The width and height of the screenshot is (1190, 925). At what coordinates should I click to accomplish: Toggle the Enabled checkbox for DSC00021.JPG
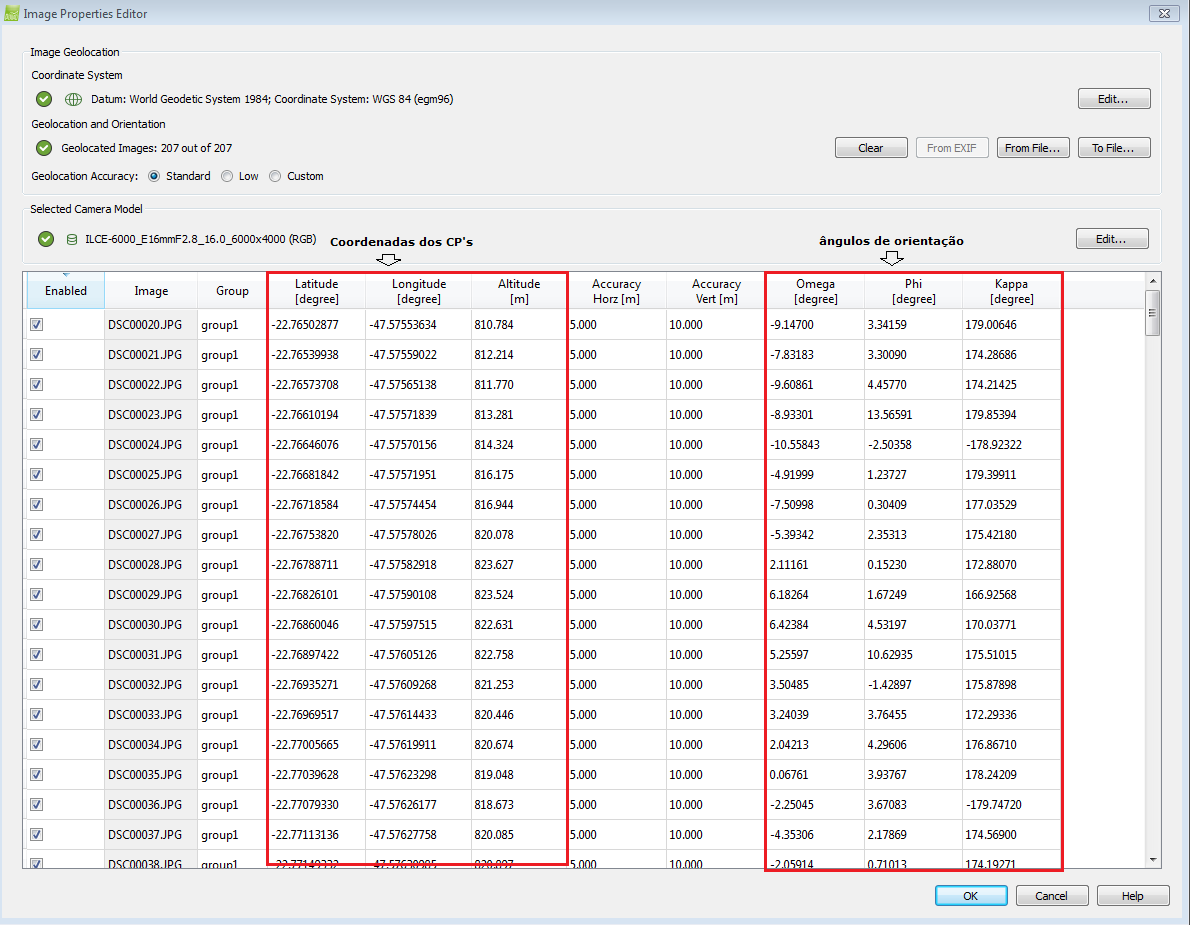tap(36, 354)
